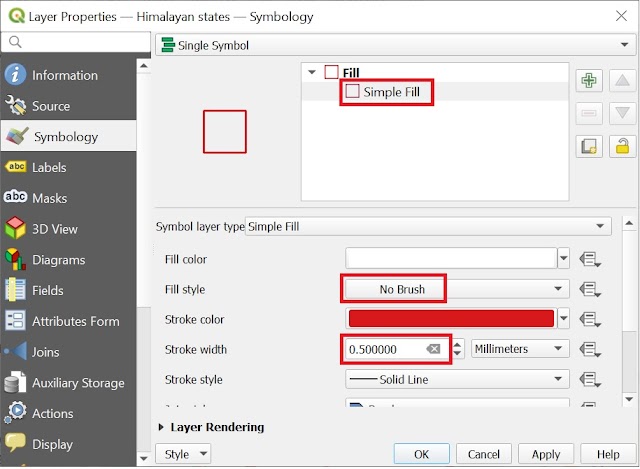Open the Diagrams tab

(68, 260)
